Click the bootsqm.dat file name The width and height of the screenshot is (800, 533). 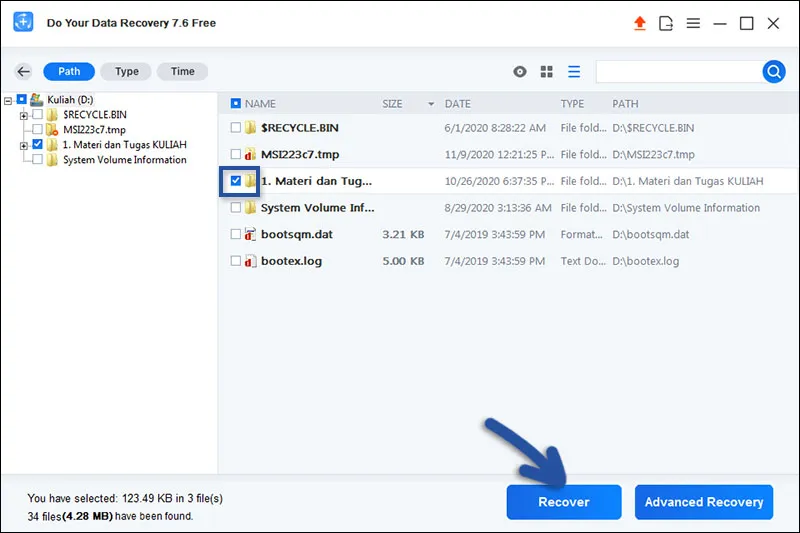(x=297, y=234)
